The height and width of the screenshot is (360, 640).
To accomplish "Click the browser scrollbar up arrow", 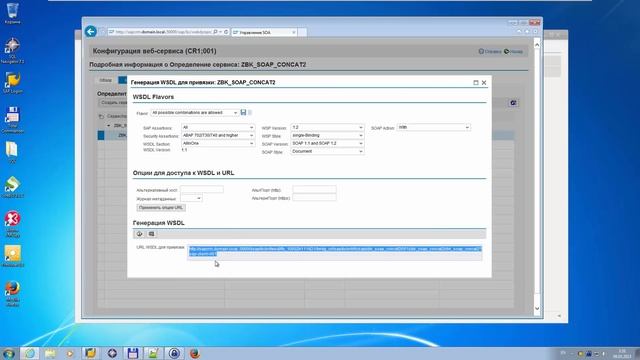I will 537,45.
